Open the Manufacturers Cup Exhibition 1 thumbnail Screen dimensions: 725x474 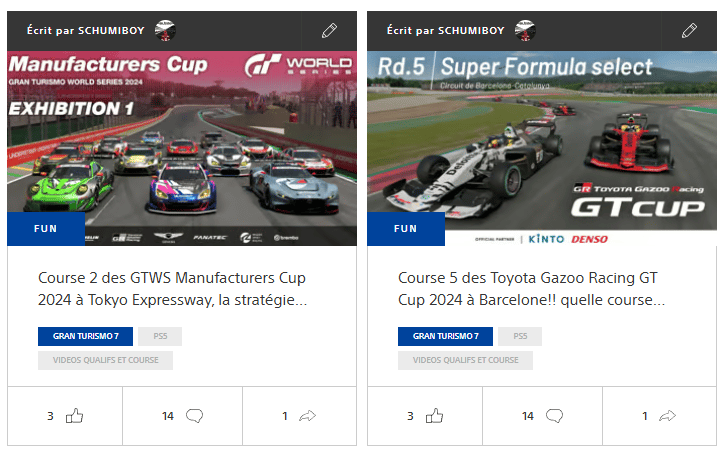pyautogui.click(x=182, y=148)
